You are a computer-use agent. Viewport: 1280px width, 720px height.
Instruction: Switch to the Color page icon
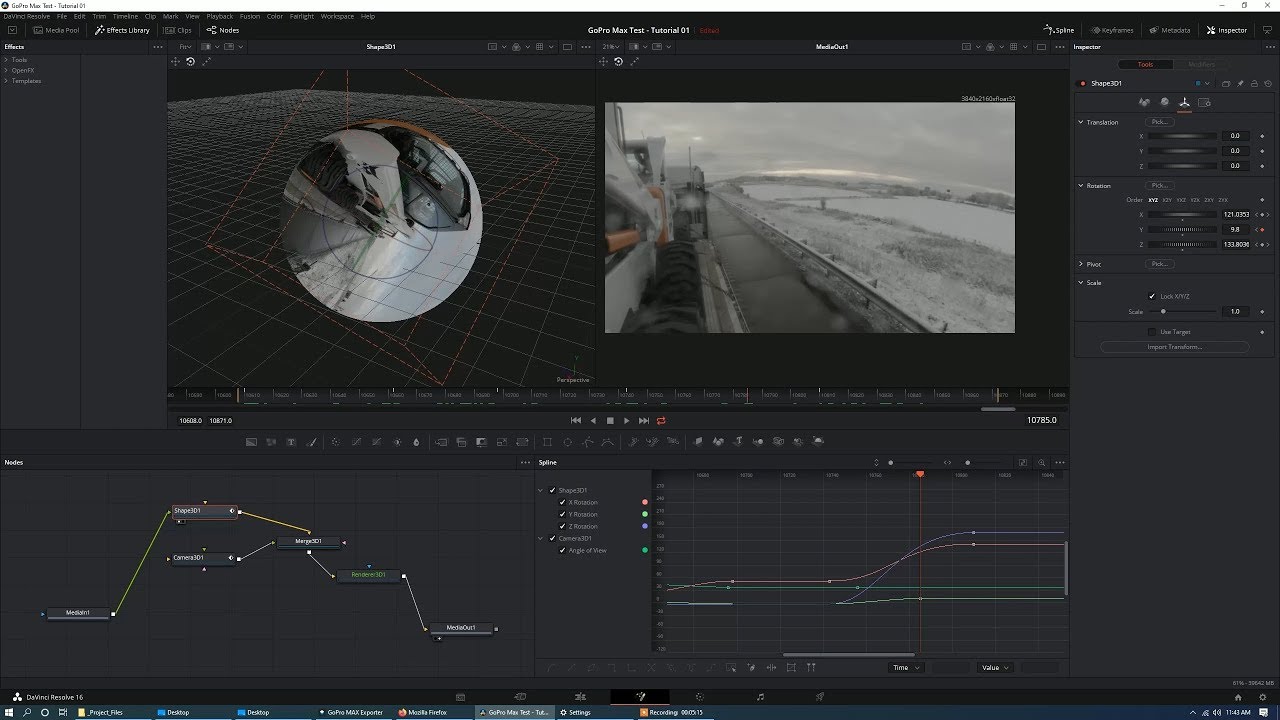(700, 696)
